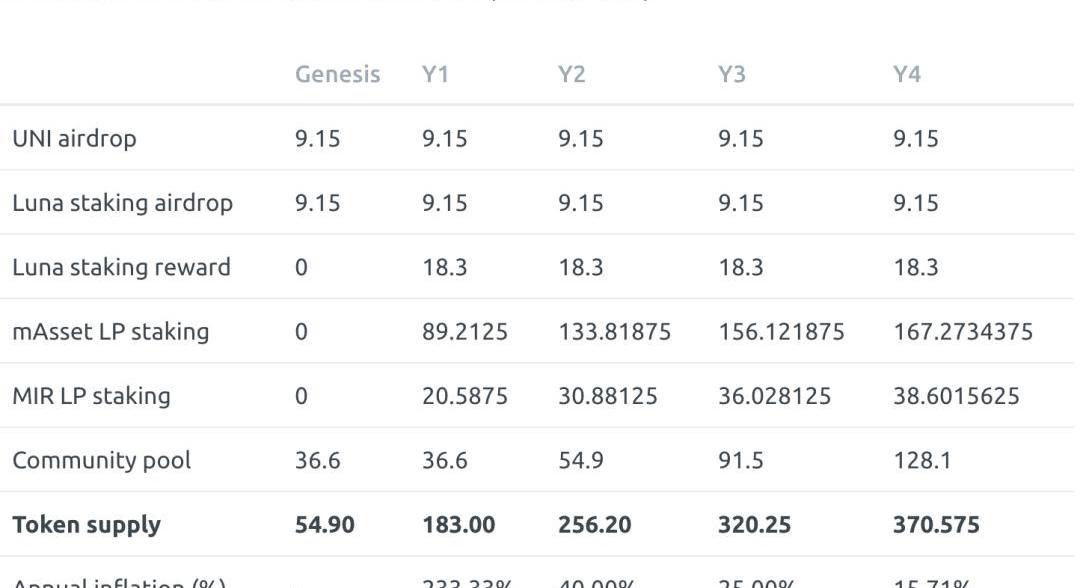Select the UNI airdrop row label
This screenshot has height=588, width=1080.
(74, 139)
